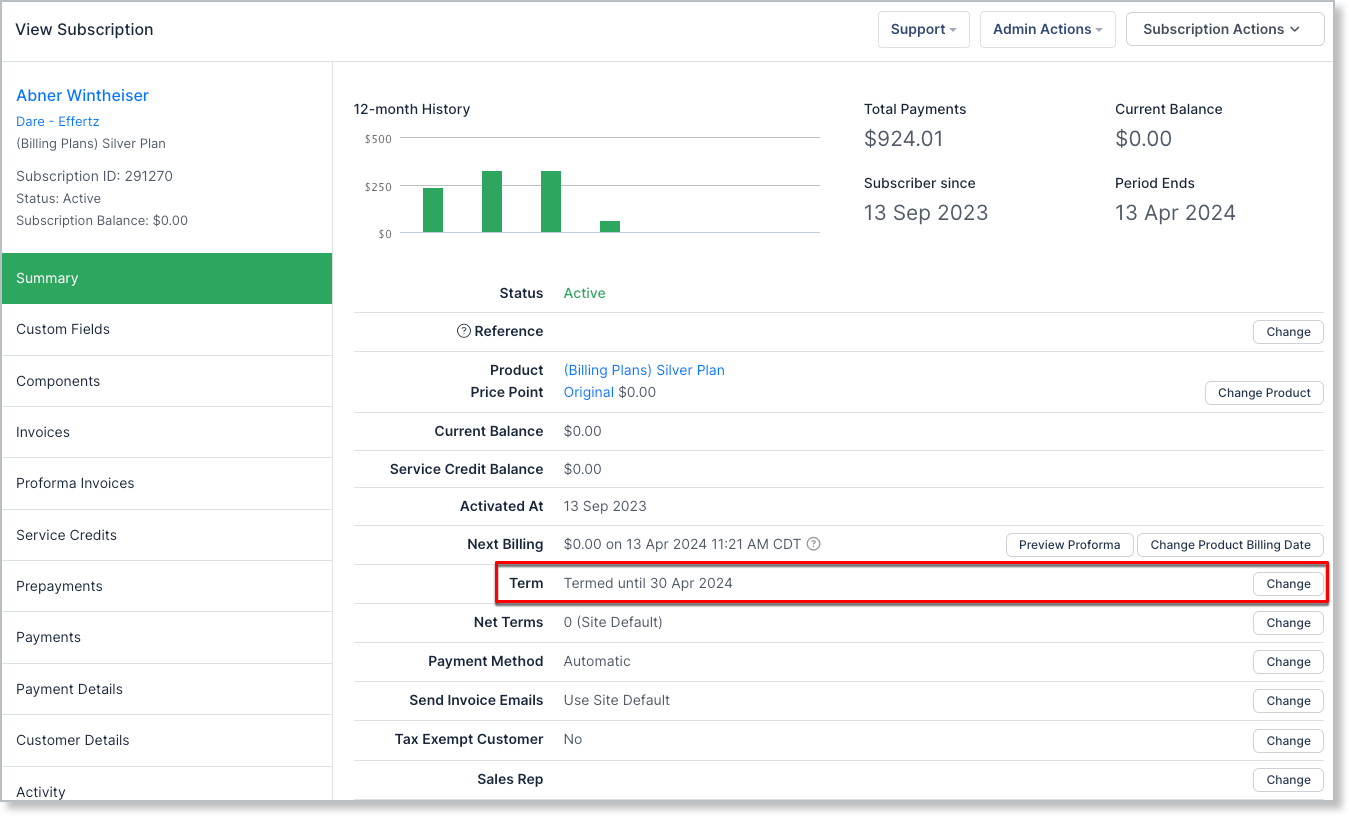The height and width of the screenshot is (816, 1349).
Task: Click the Preview Proforma button
Action: point(1069,545)
